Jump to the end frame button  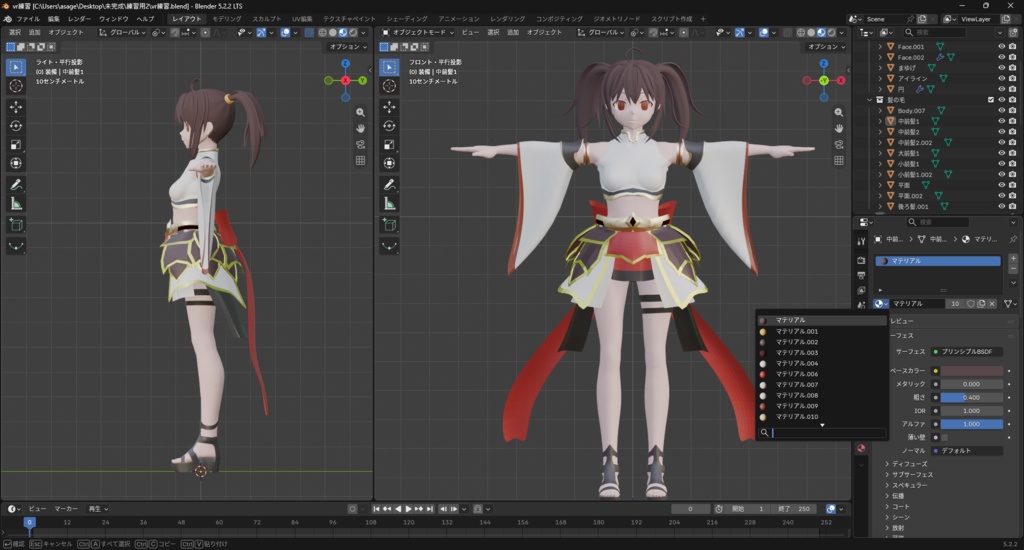tap(430, 509)
